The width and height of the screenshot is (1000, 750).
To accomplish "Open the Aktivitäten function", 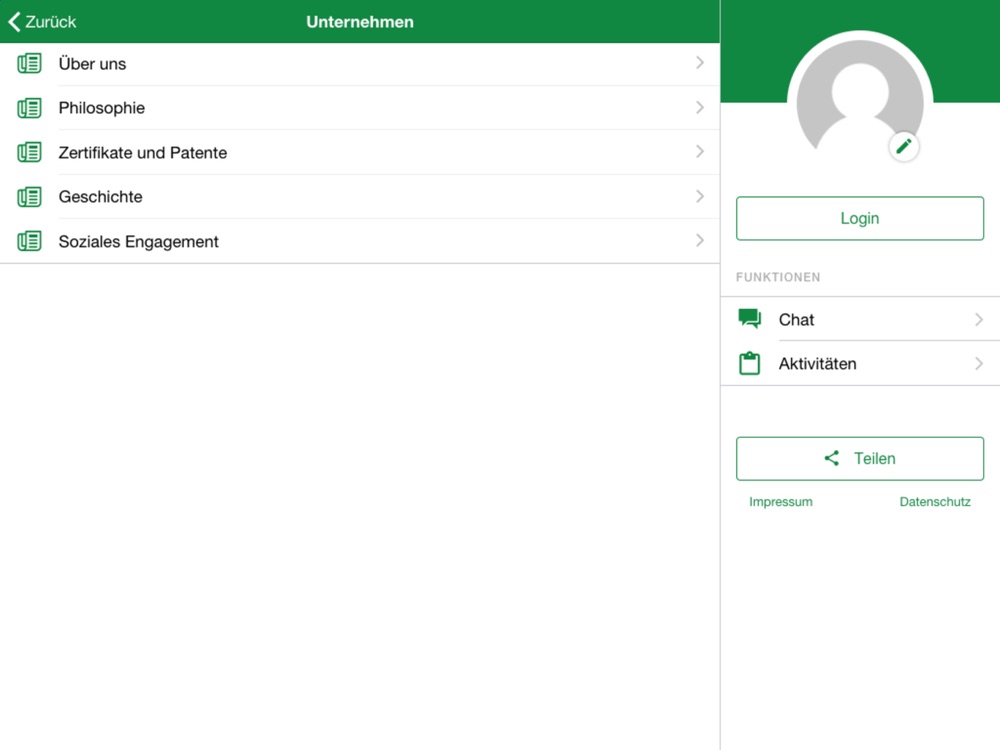I will click(860, 364).
